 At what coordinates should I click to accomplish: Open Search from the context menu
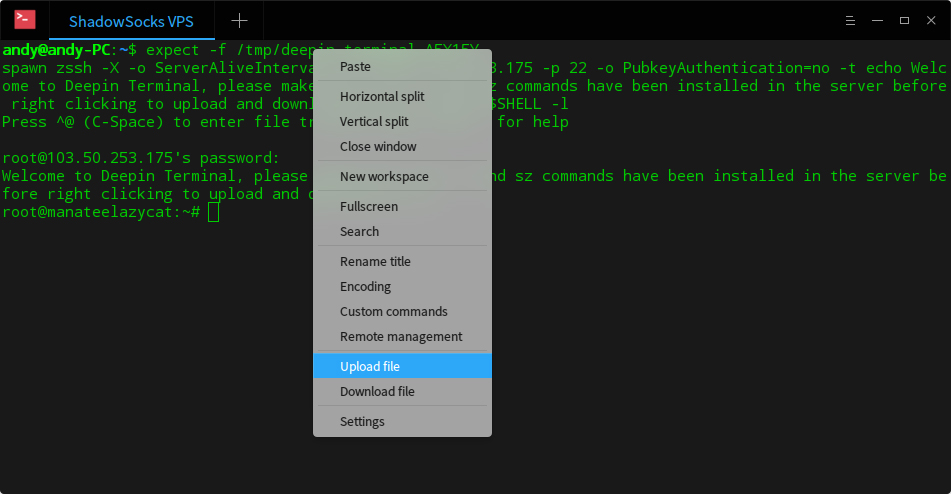359,232
